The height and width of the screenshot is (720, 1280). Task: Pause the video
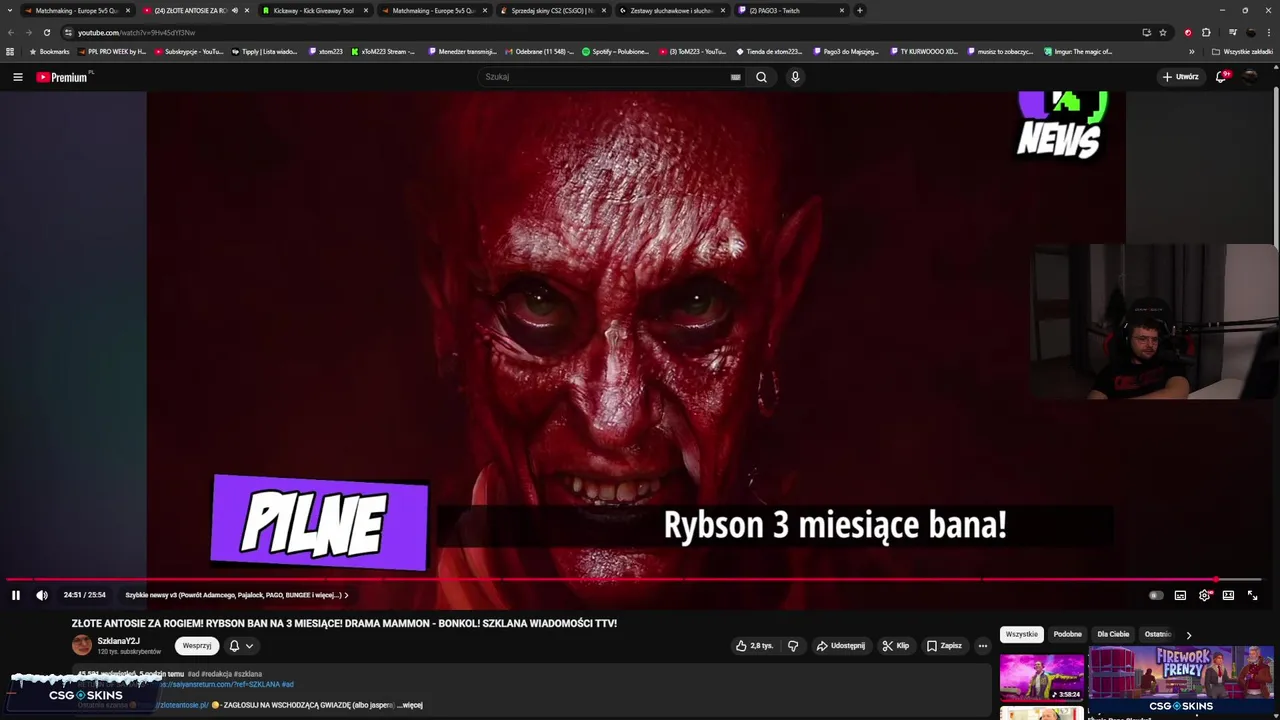(16, 595)
